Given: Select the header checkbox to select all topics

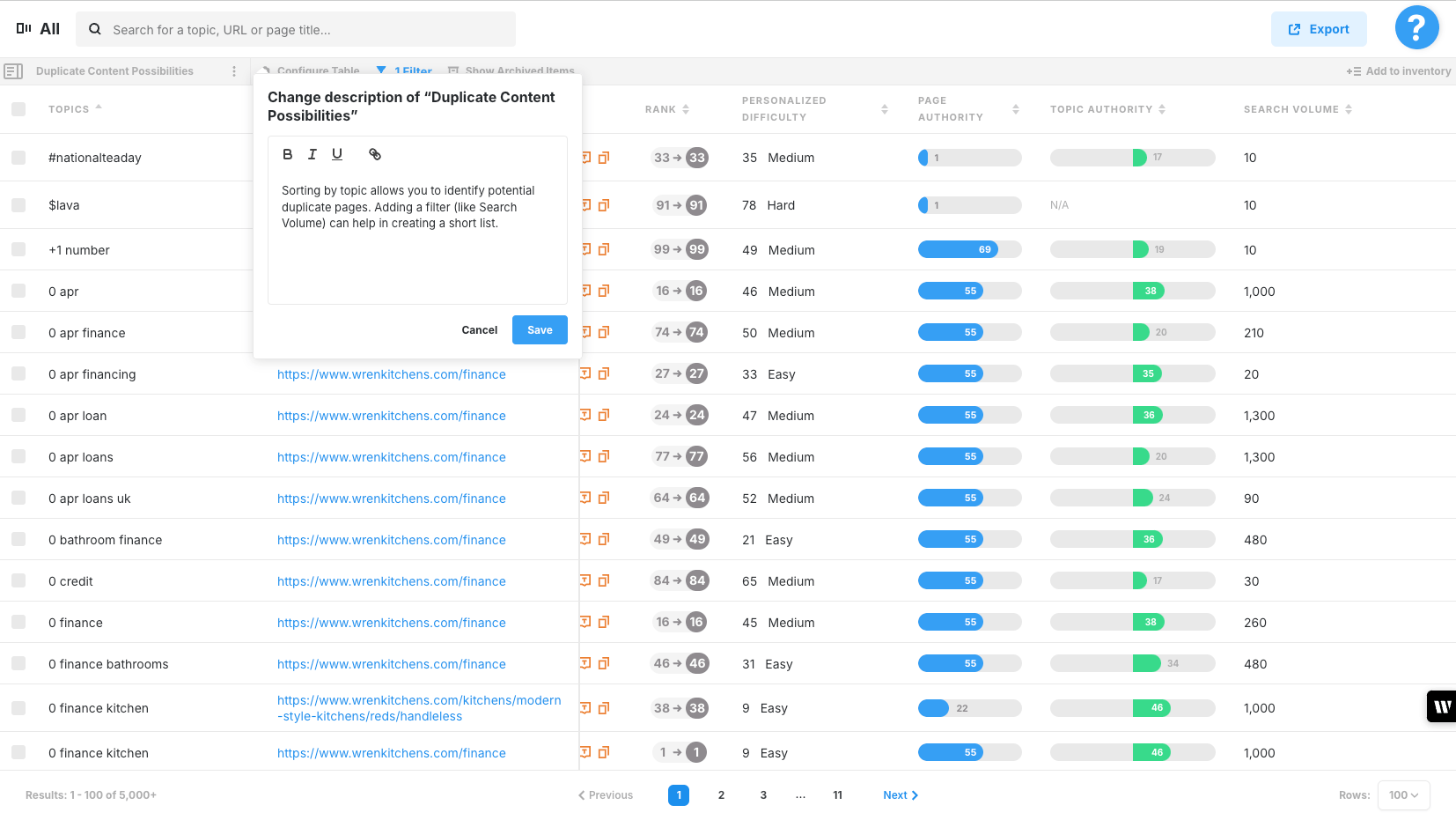Looking at the screenshot, I should 18,108.
